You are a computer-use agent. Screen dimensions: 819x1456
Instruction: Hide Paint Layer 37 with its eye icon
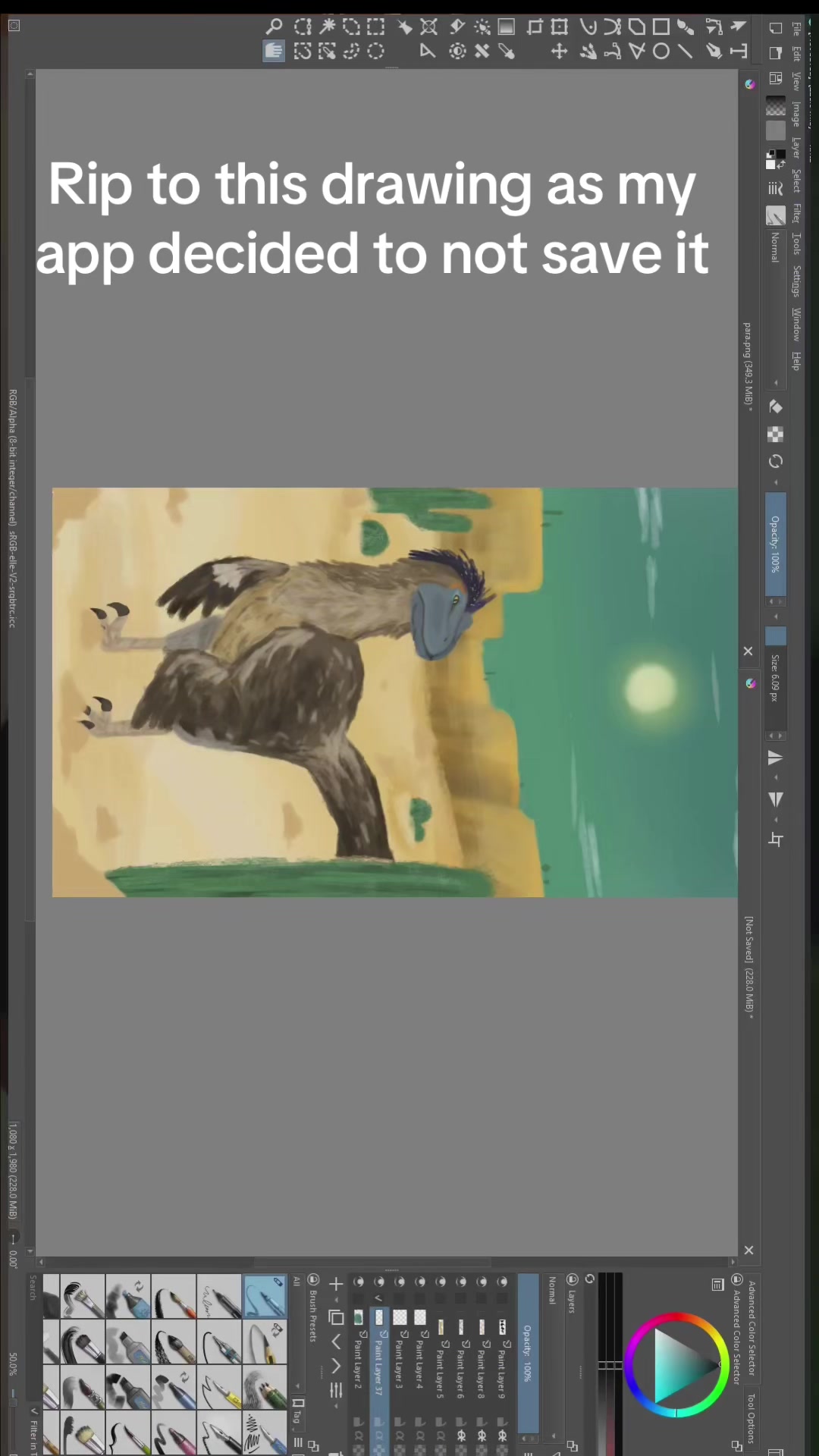click(379, 1282)
